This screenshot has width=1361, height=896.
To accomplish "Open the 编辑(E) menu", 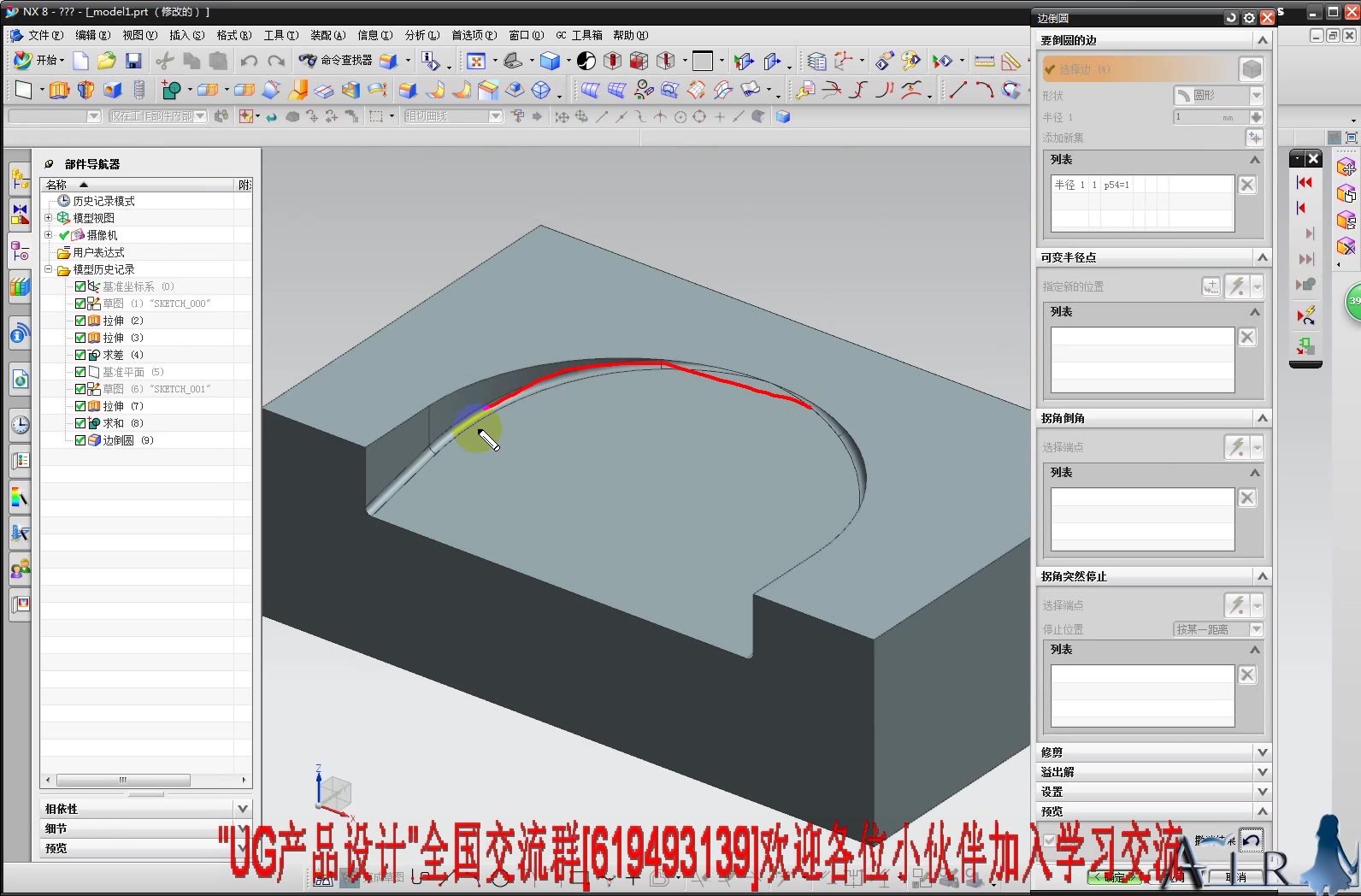I will point(92,35).
